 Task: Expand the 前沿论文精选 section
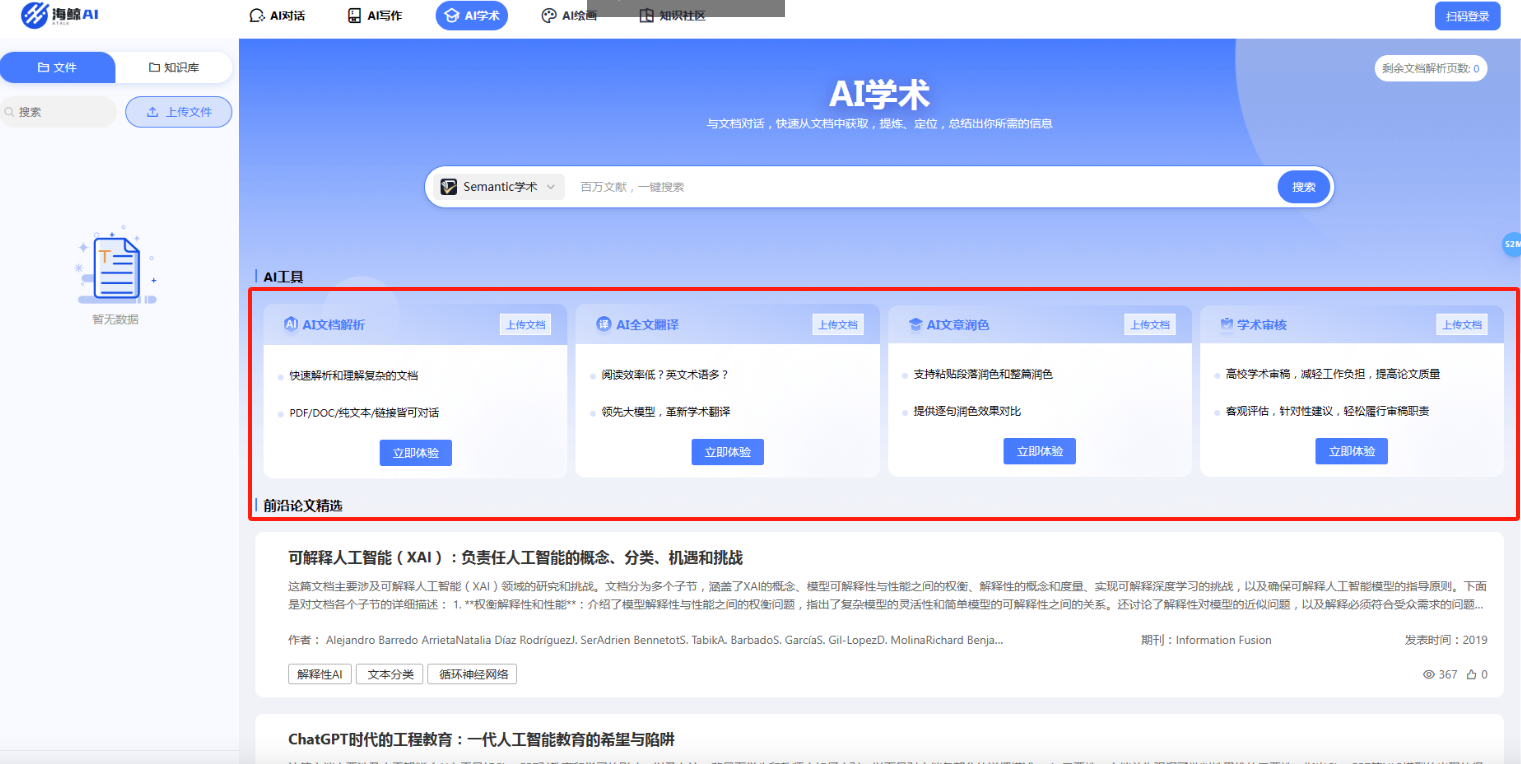click(x=300, y=506)
